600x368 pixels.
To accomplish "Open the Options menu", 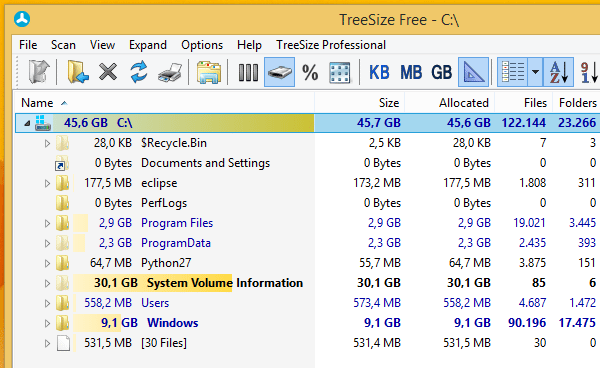I will [202, 45].
